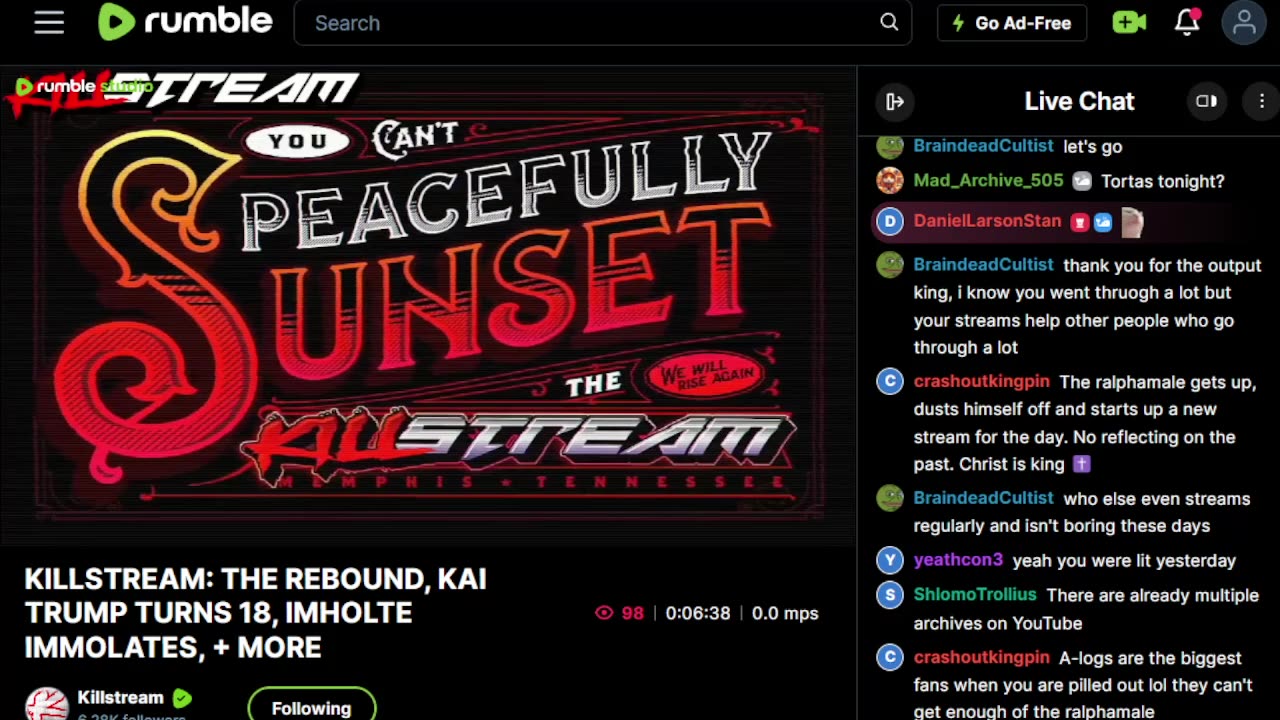
Task: Go to Rumble home via logo
Action: tap(185, 22)
